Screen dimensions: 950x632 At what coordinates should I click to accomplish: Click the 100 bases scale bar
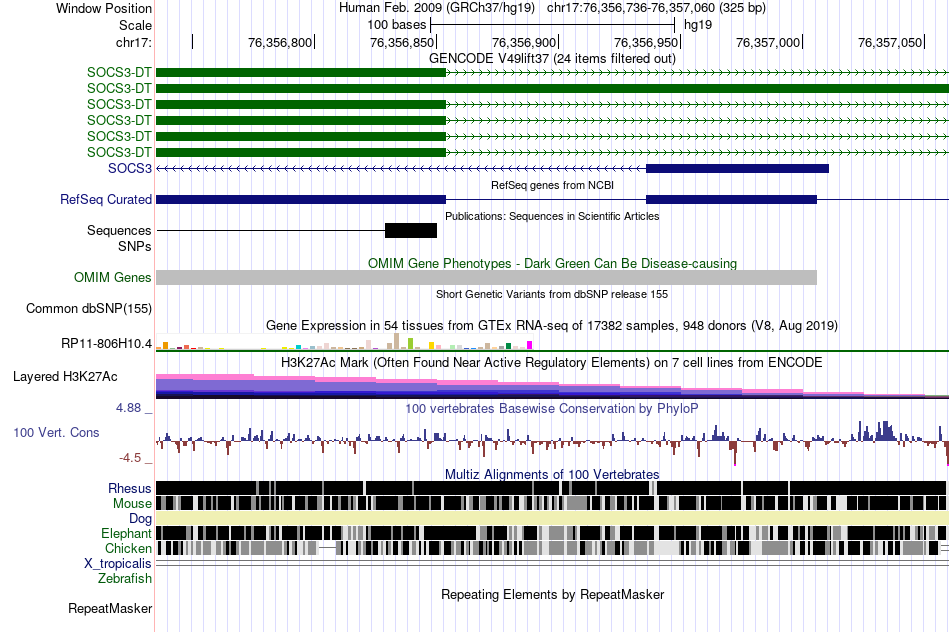click(x=552, y=25)
